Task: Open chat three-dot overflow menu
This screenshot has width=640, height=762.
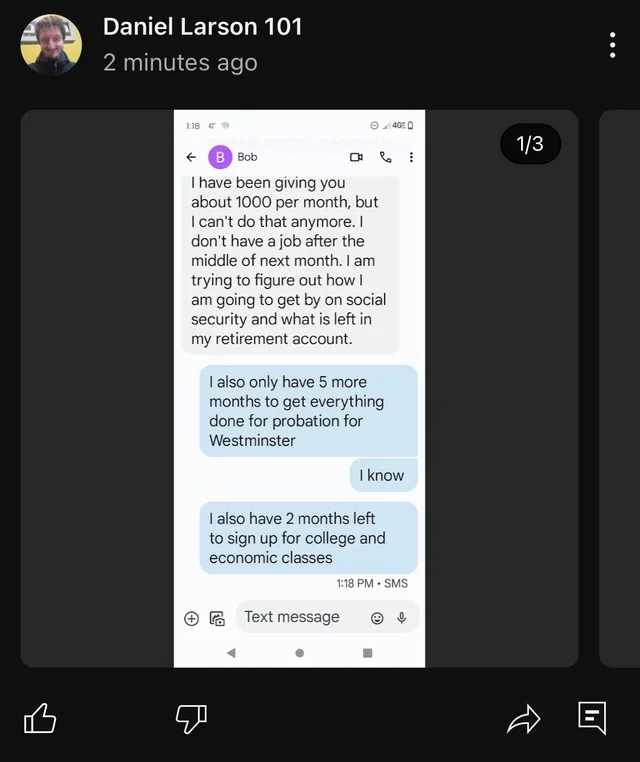Action: click(411, 157)
